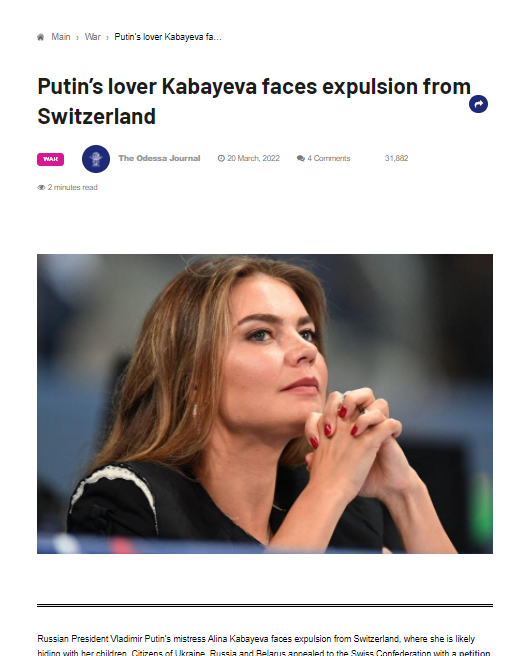Go to the War breadcrumb section
Screen dimensions: 532x656
point(92,37)
